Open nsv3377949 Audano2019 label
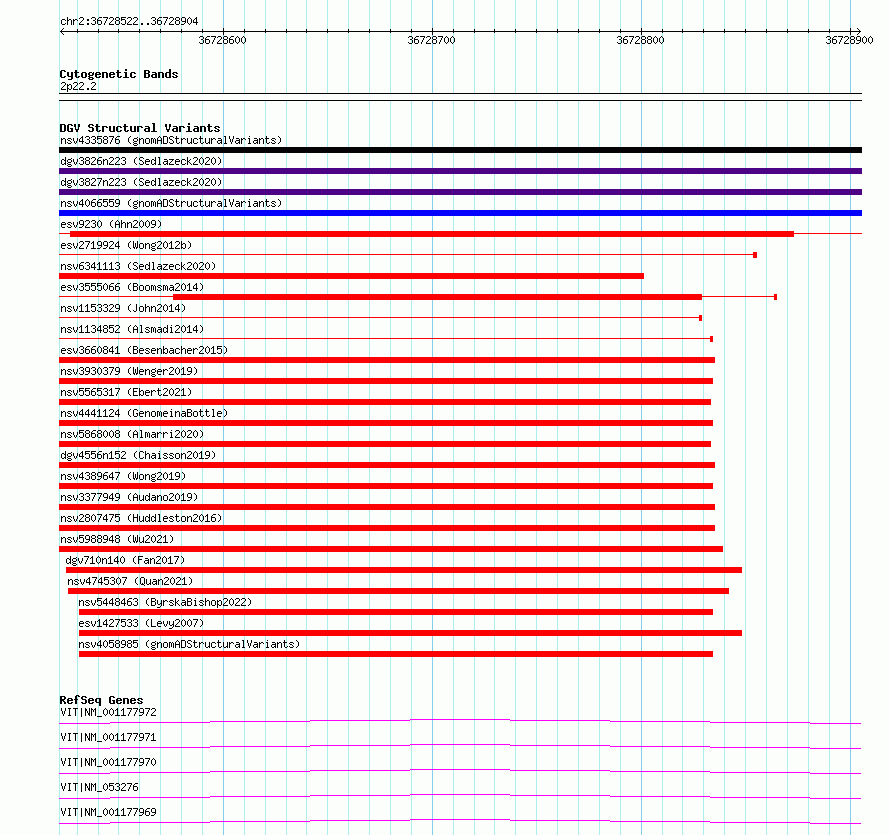 (129, 497)
